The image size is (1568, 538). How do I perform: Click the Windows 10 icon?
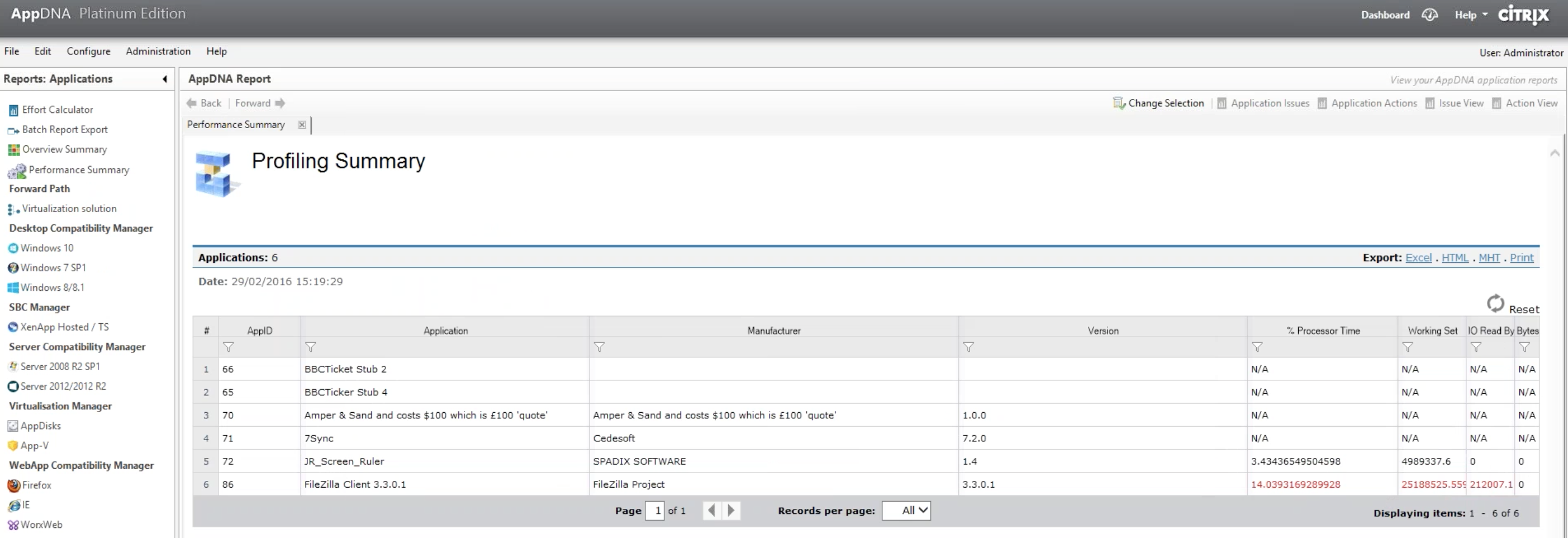tap(13, 249)
